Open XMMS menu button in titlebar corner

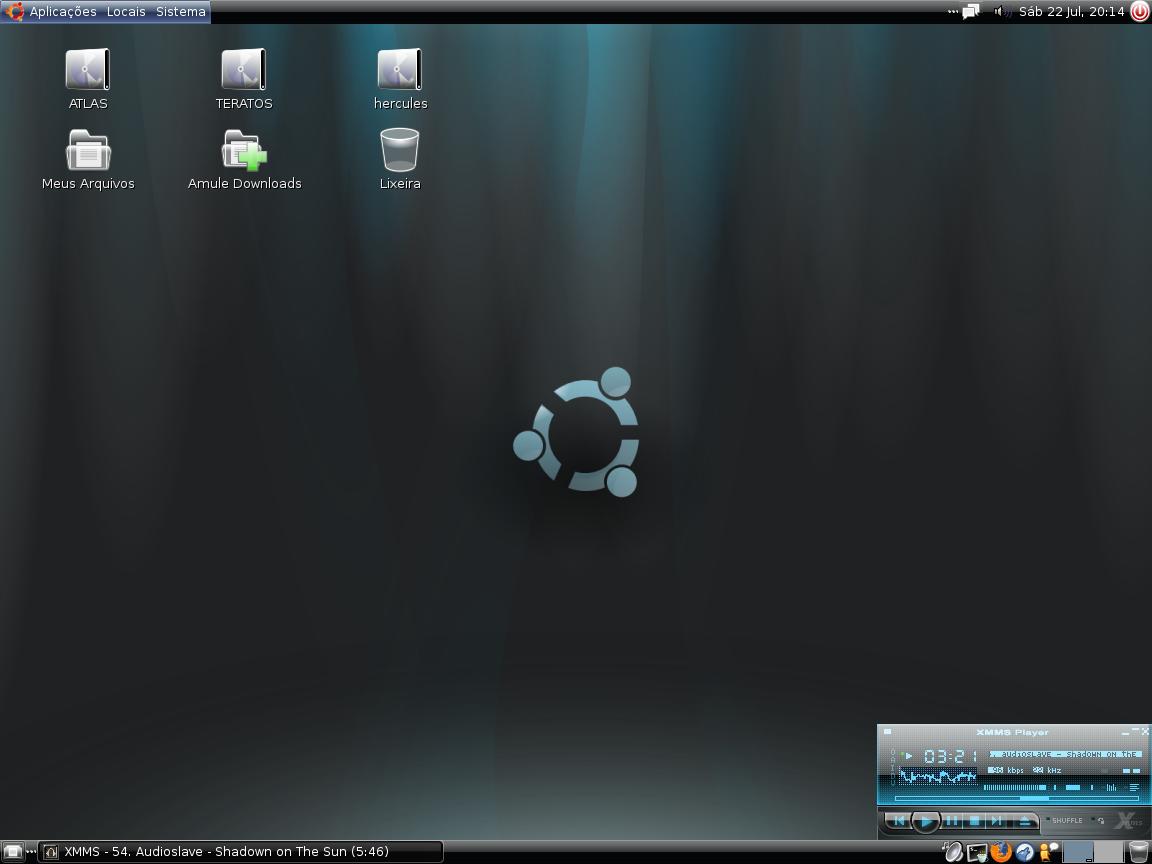pos(888,732)
